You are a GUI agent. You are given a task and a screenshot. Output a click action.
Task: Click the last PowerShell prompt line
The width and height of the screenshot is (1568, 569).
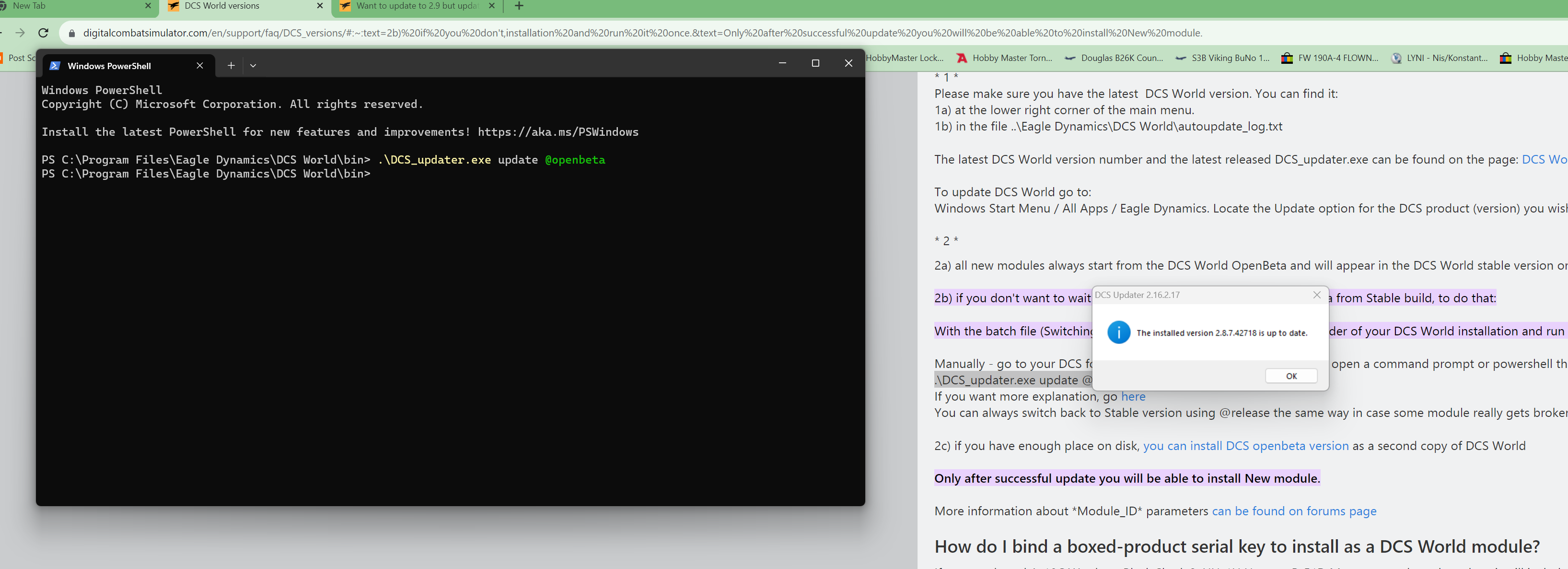point(206,174)
